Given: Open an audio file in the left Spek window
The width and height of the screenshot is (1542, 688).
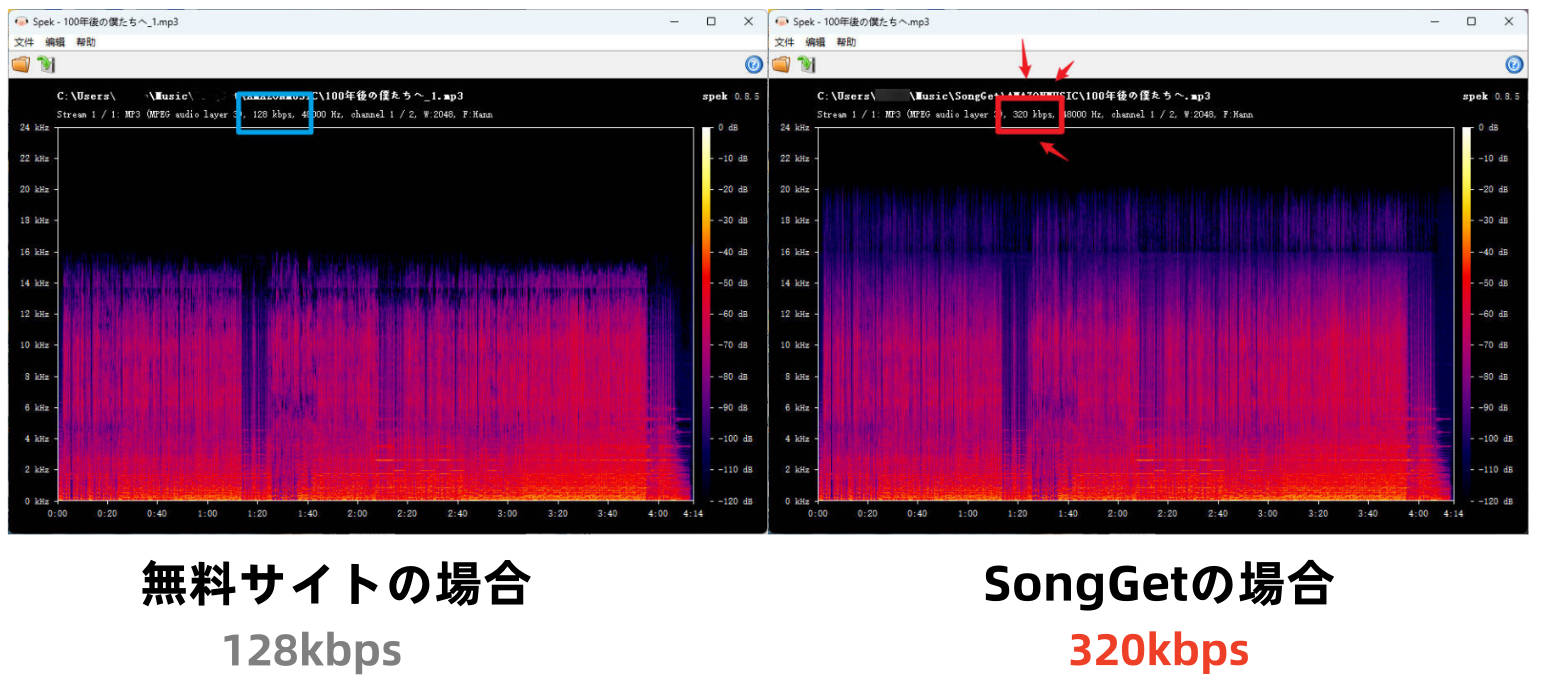Looking at the screenshot, I should (17, 64).
